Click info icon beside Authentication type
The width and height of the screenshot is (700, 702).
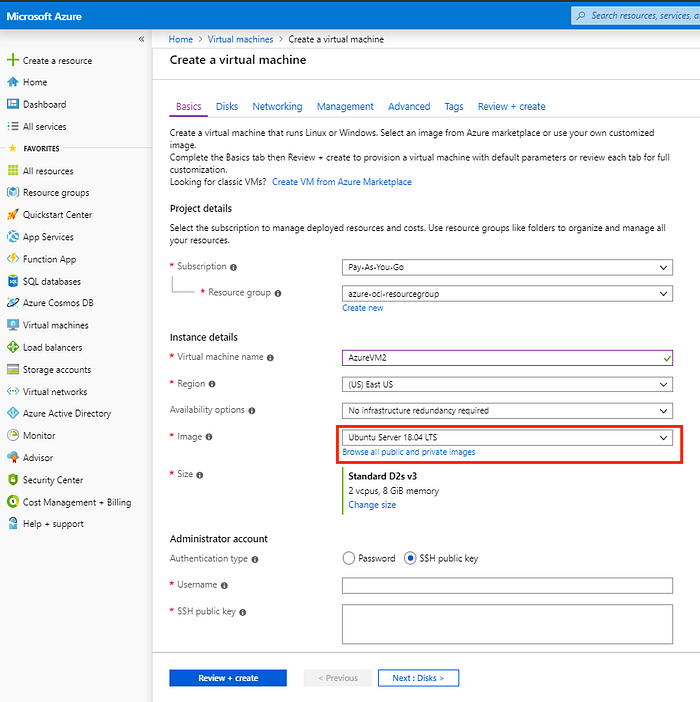click(x=255, y=560)
